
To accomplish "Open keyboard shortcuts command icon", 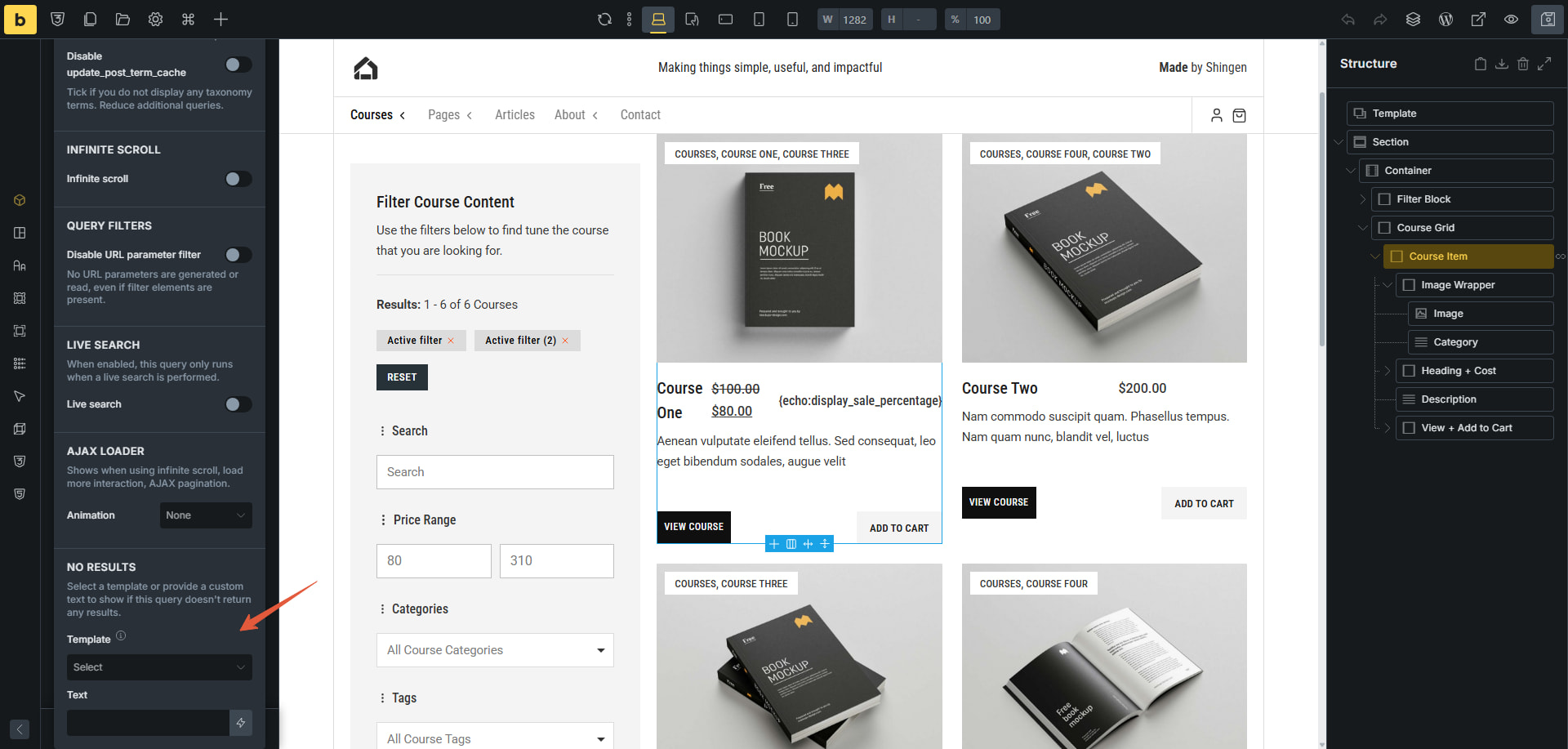I will click(188, 20).
